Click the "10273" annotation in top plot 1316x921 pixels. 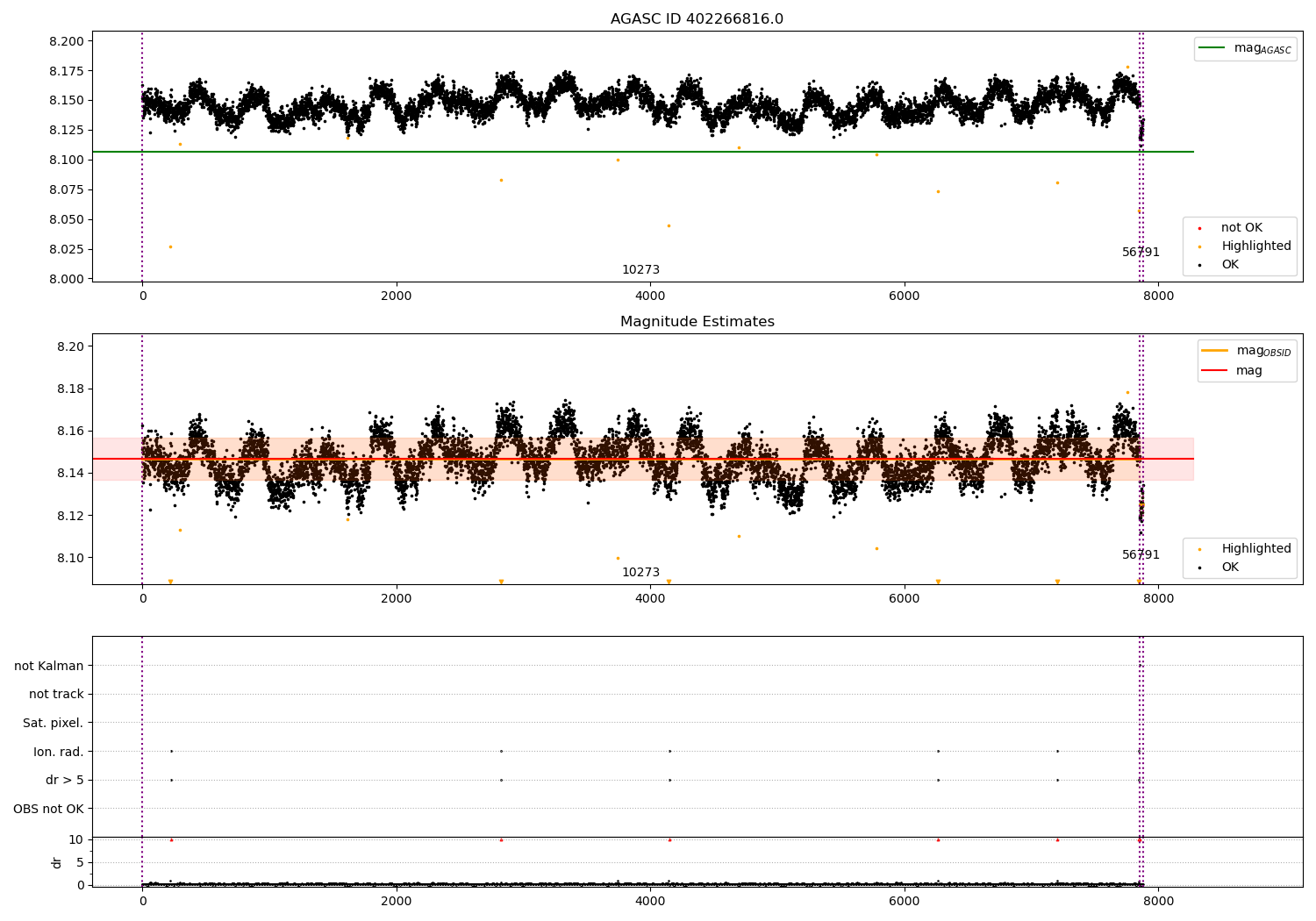pos(640,270)
